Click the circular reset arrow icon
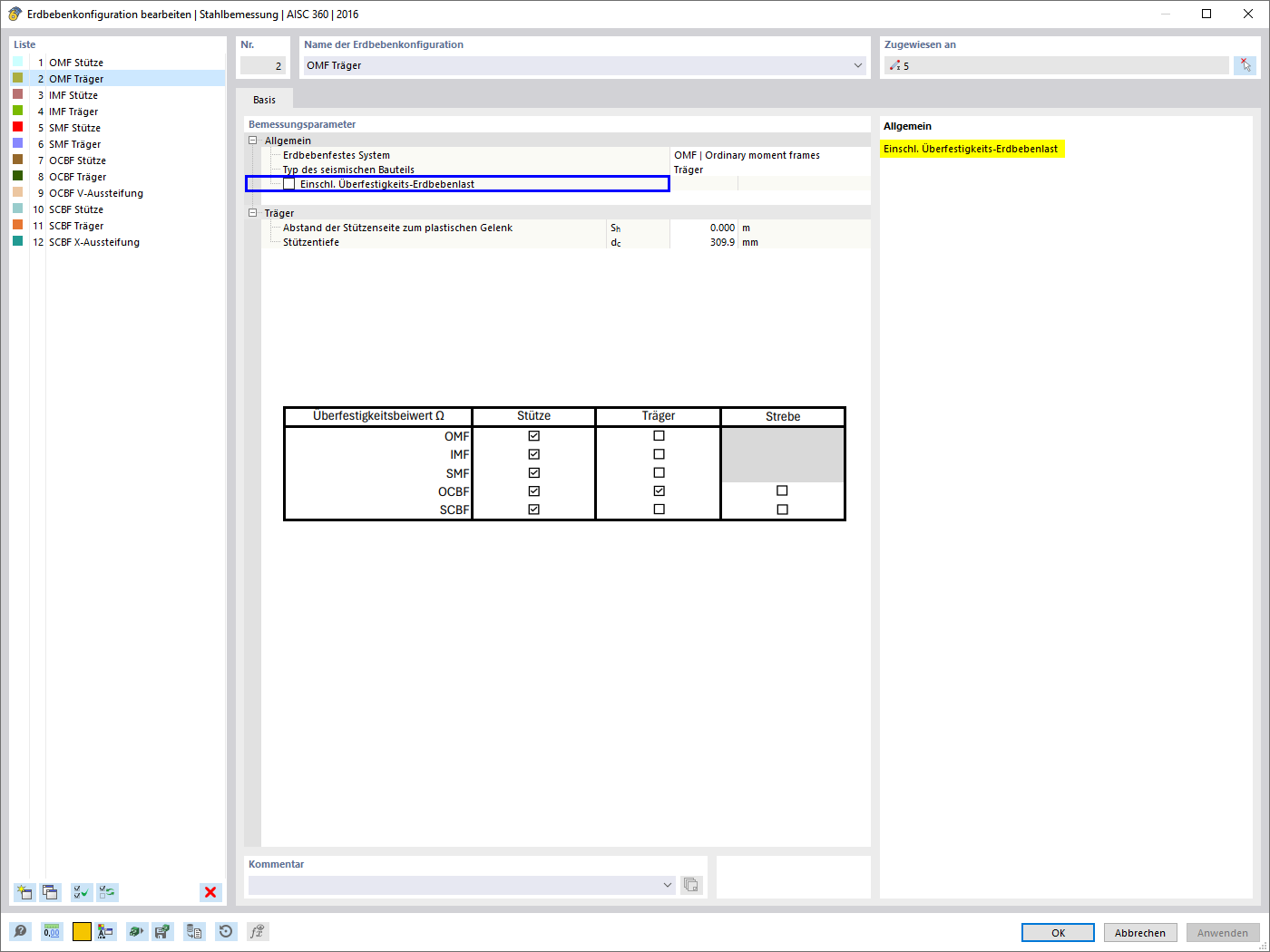Screen dimensions: 1270x952 pyautogui.click(x=226, y=931)
